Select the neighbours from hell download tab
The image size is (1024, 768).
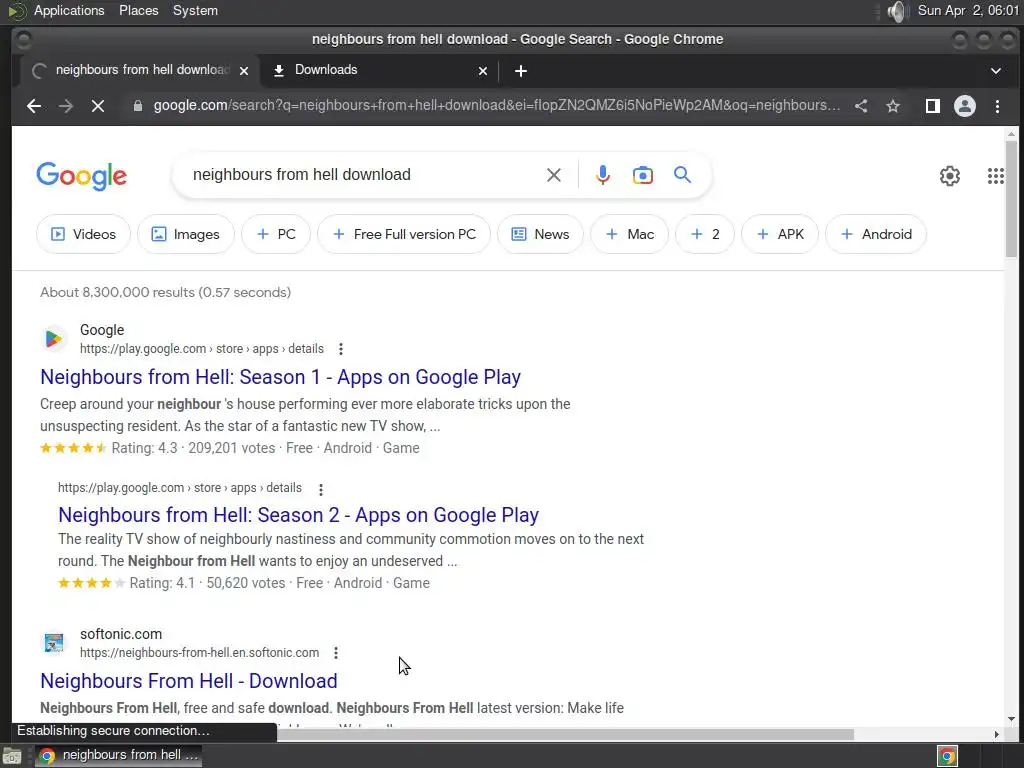click(x=140, y=71)
